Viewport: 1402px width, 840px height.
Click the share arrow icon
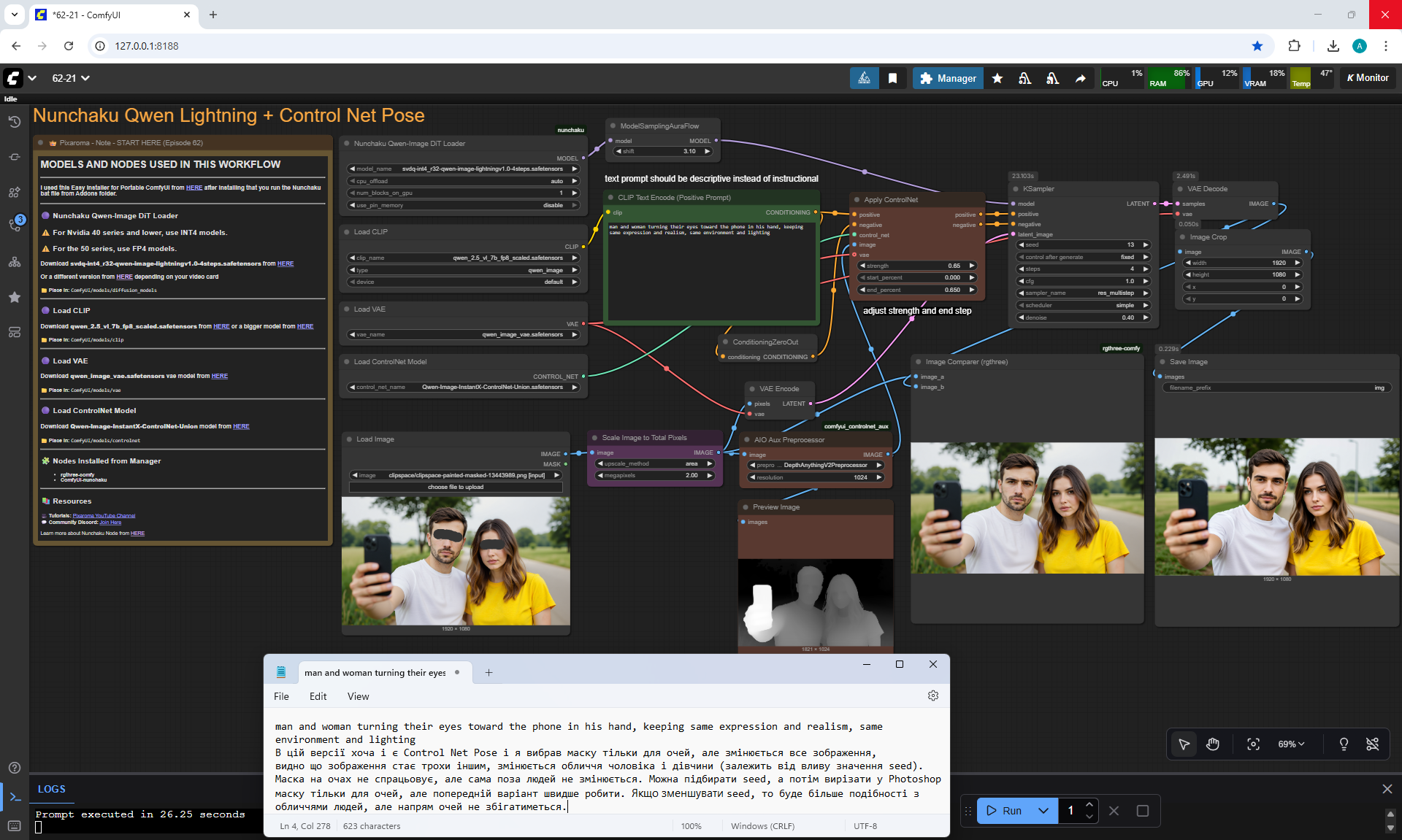pyautogui.click(x=1080, y=78)
